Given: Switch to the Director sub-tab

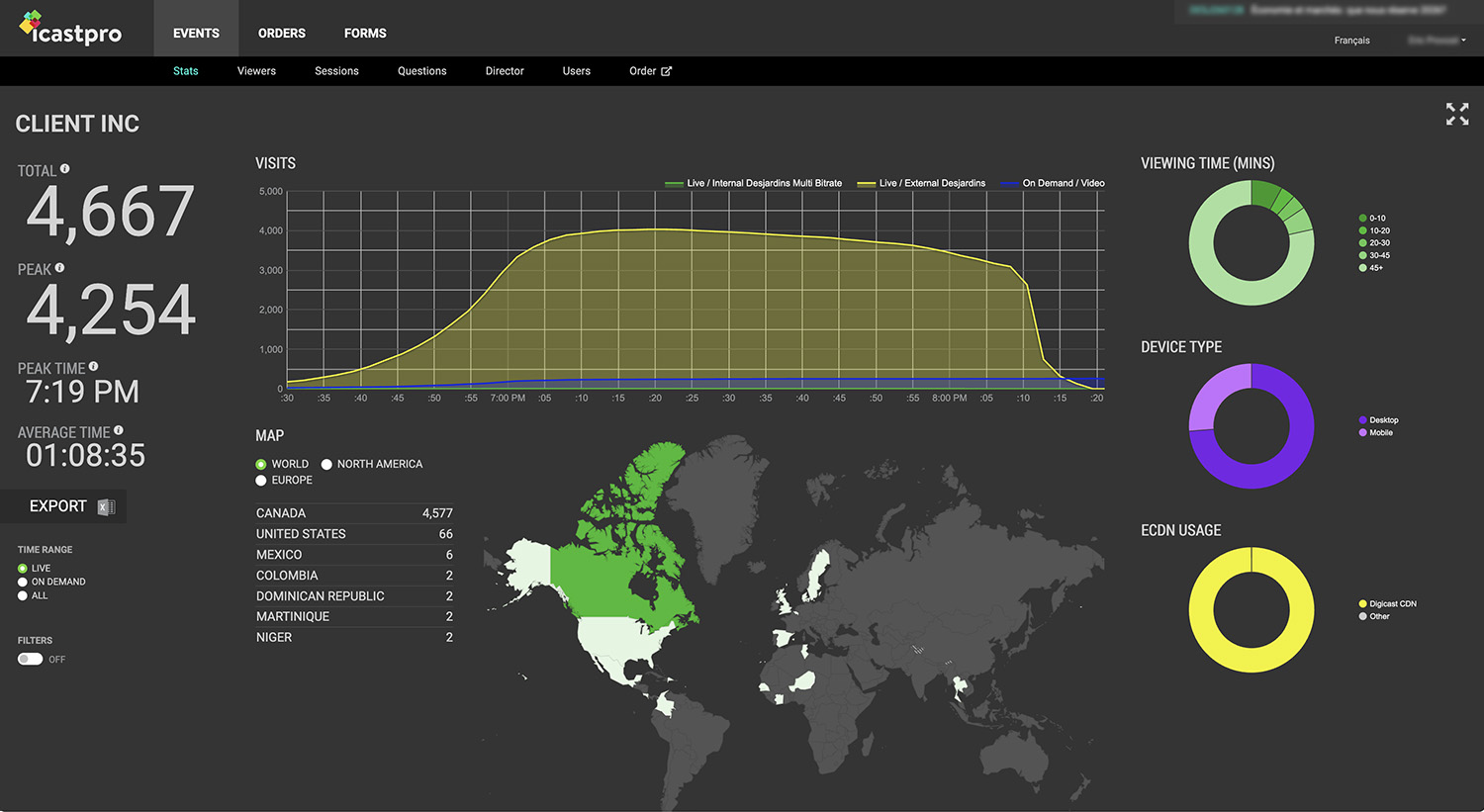Looking at the screenshot, I should 505,71.
